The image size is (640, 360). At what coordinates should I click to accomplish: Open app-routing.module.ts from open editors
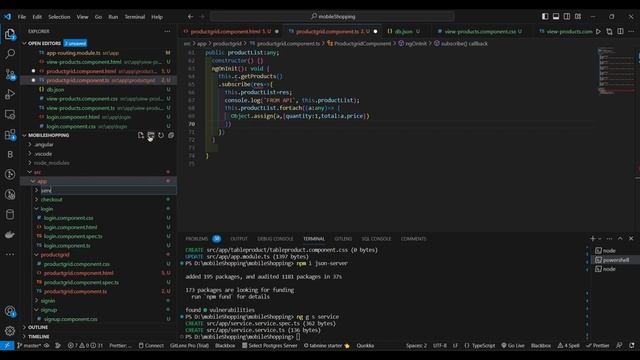click(x=73, y=53)
